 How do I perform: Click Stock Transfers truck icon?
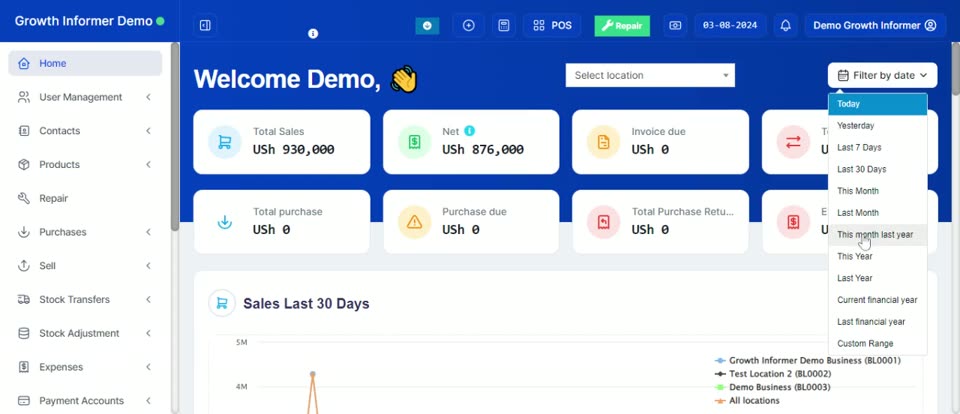[x=24, y=299]
